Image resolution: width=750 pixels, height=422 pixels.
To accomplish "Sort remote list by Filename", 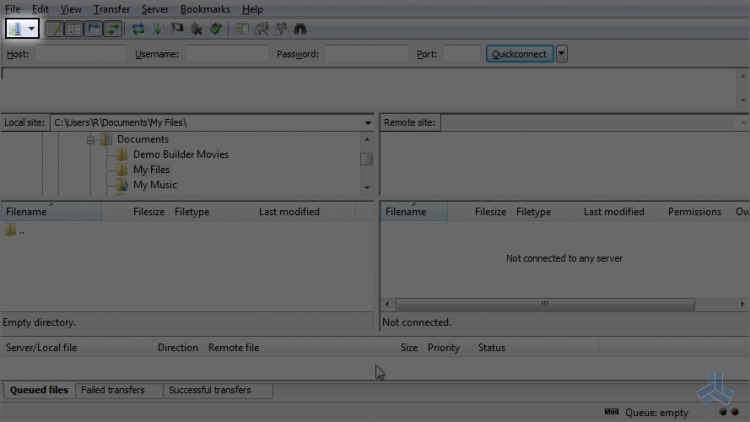I will point(414,211).
